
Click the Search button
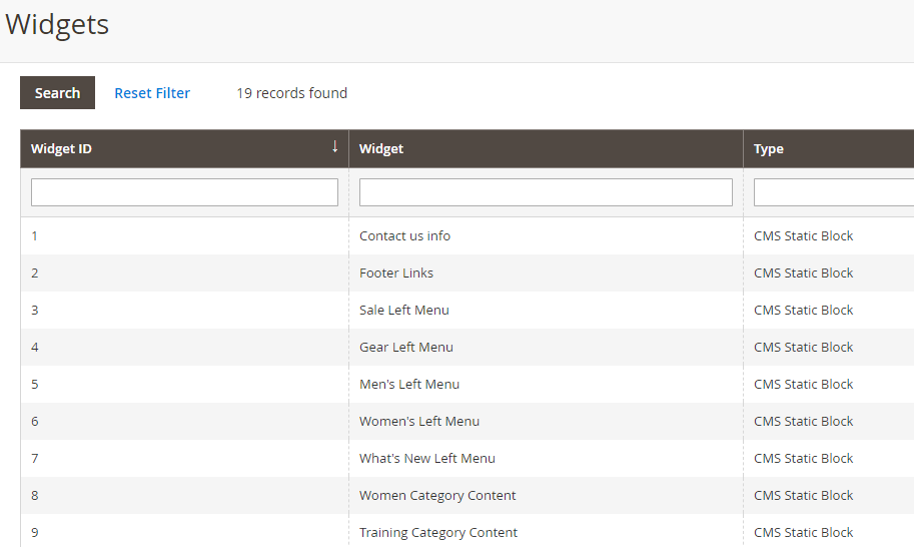pos(57,93)
